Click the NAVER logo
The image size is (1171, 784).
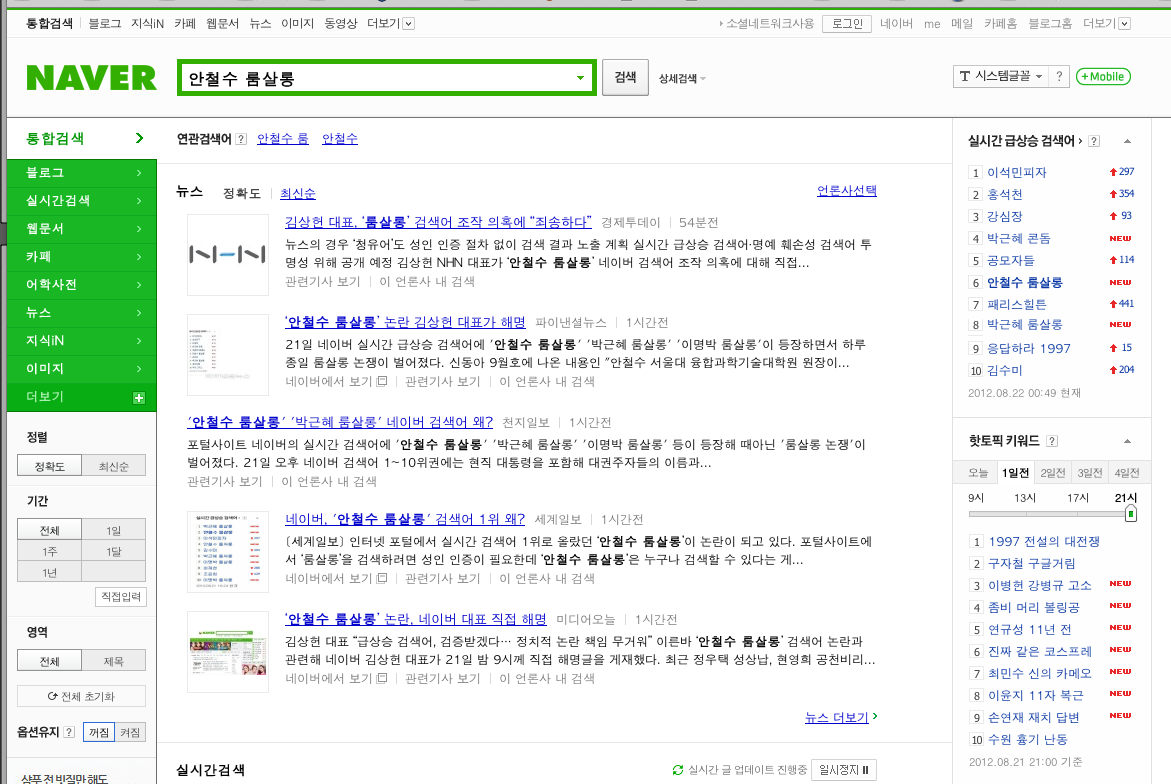click(91, 78)
